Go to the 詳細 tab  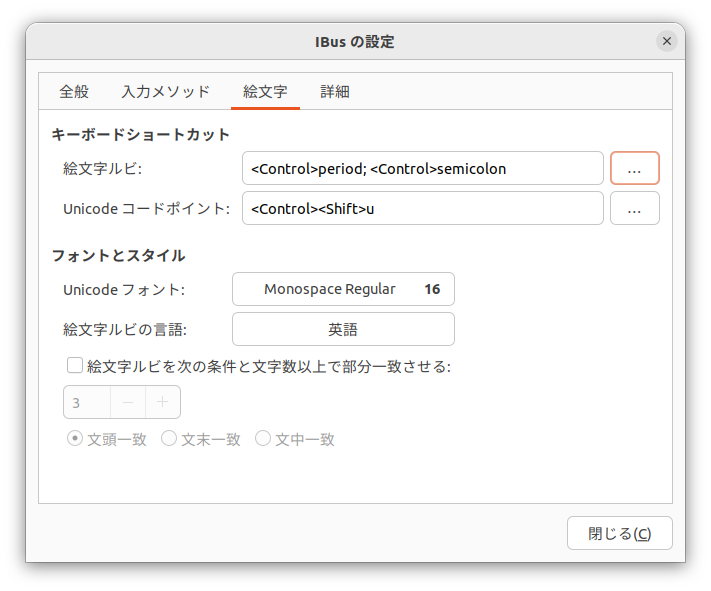coord(335,92)
